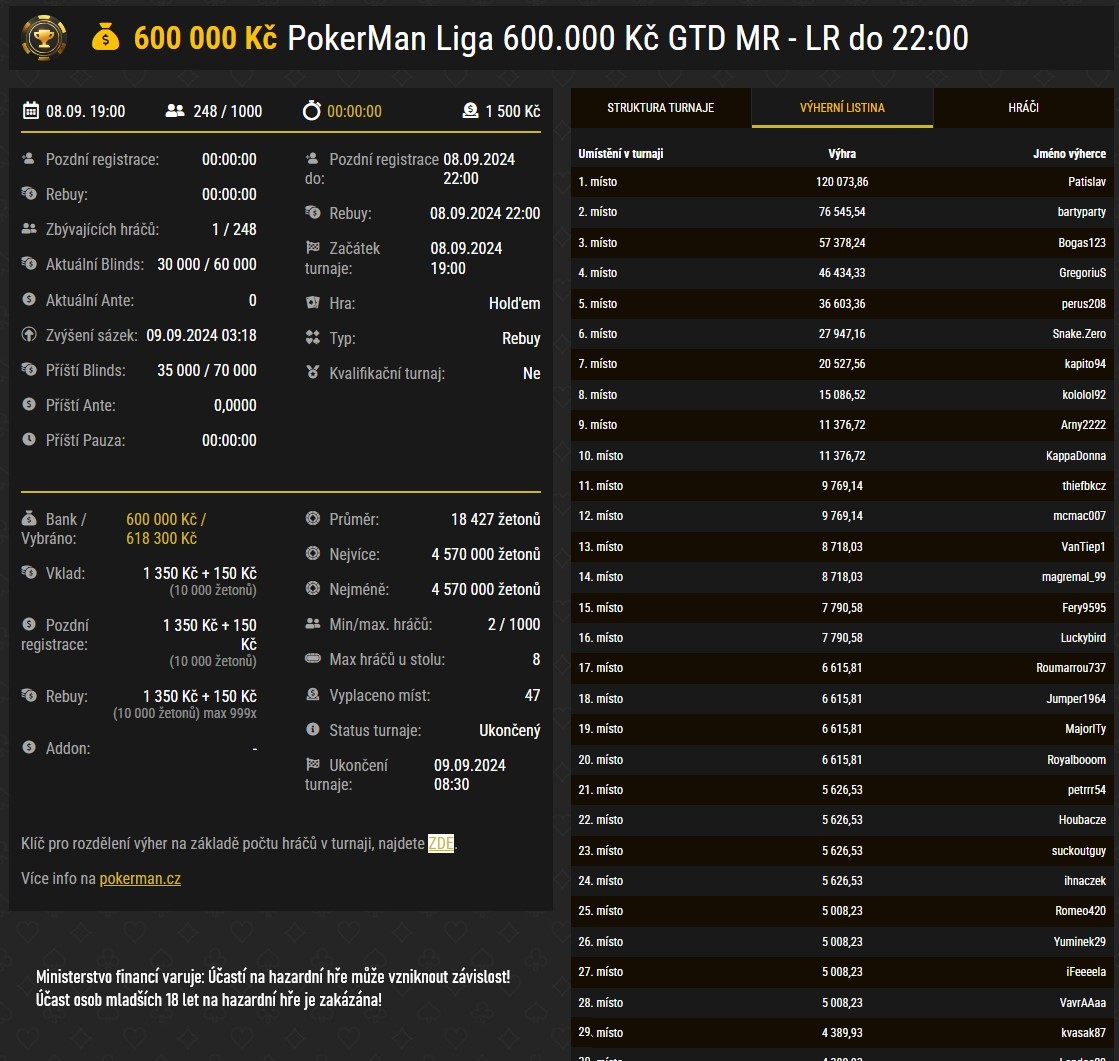Viewport: 1119px width, 1061px height.
Task: Select the Výherní listina tab
Action: [x=842, y=108]
